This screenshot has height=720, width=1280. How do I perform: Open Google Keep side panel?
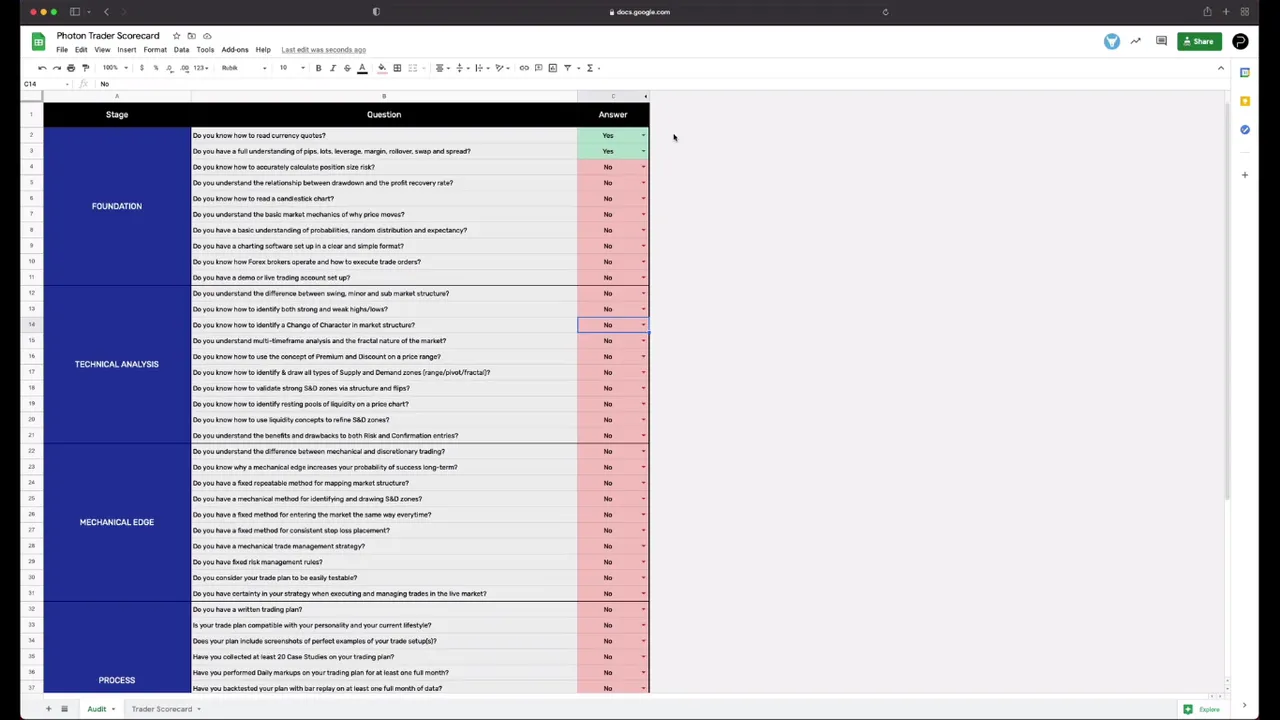click(1244, 101)
